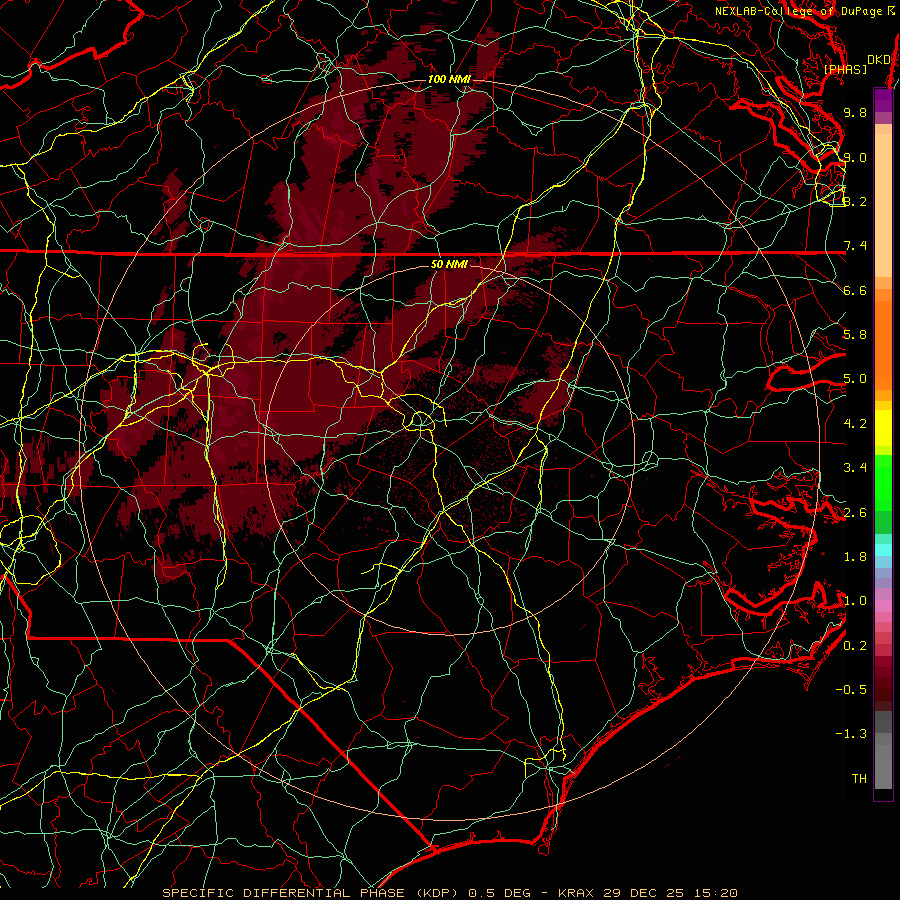900x900 pixels.
Task: Click the '-0.5' scale value
Action: pos(851,690)
